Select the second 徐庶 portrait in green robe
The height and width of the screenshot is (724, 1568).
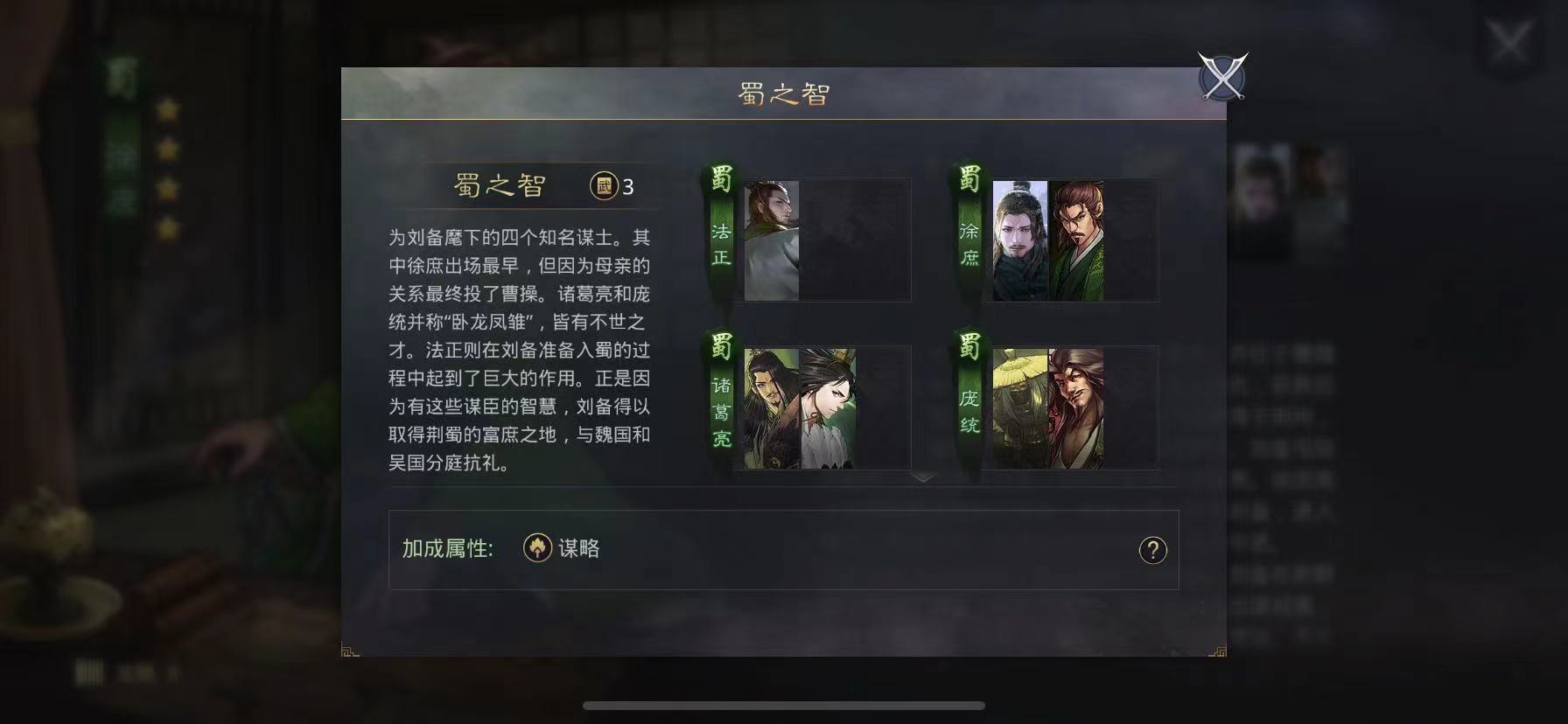point(1076,240)
